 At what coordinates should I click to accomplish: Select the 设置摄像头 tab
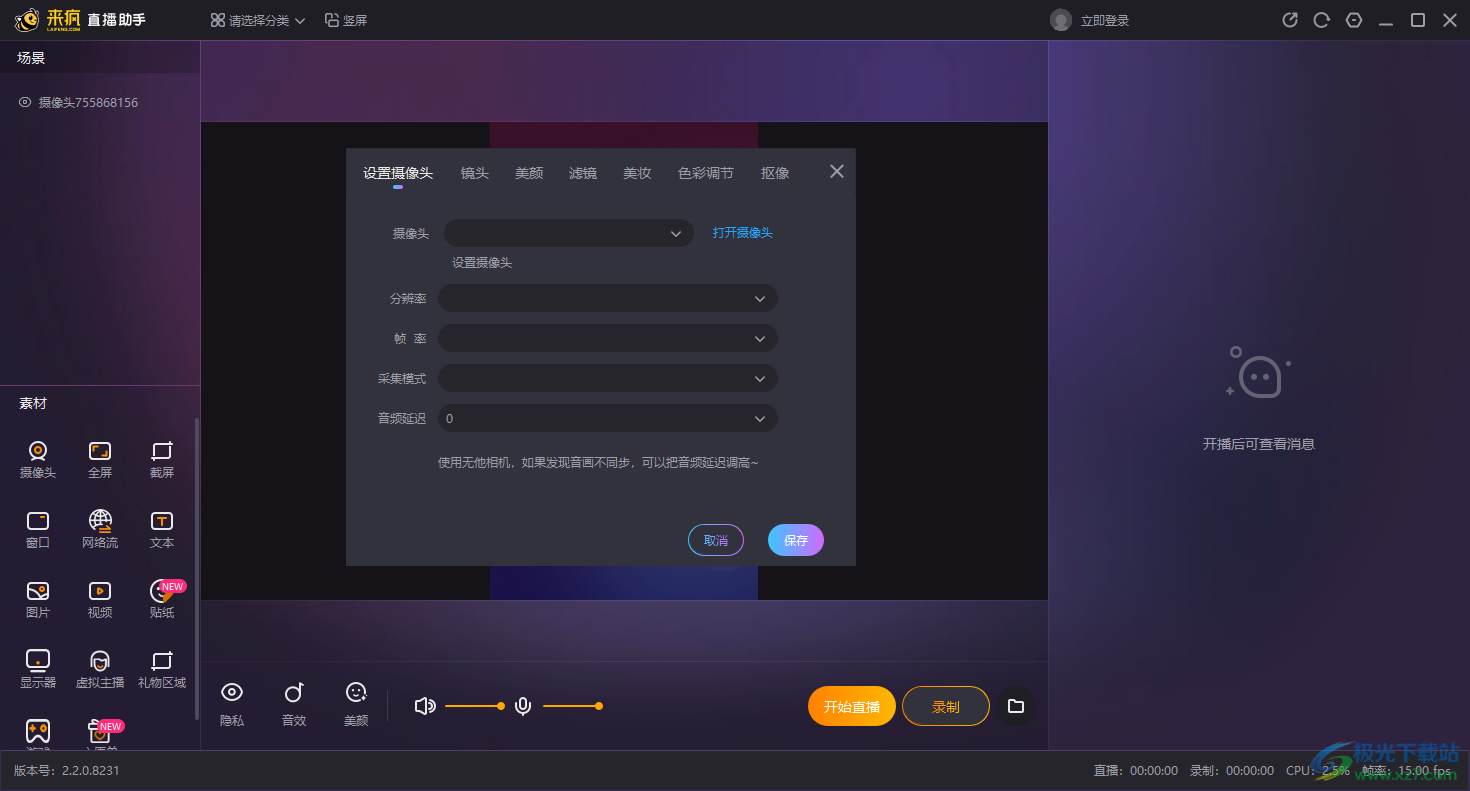pyautogui.click(x=398, y=173)
